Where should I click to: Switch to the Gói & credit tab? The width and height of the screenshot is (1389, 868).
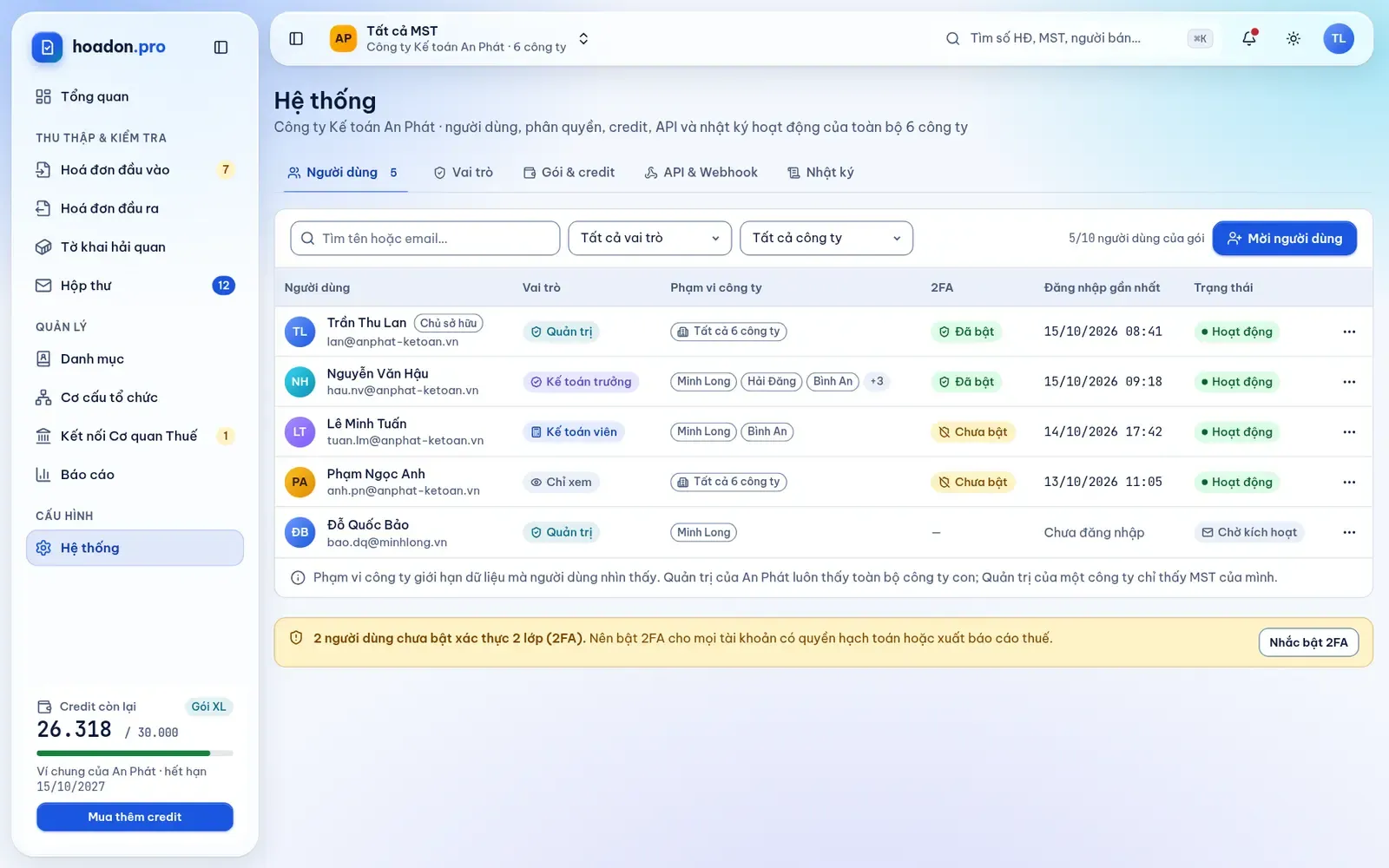point(569,173)
